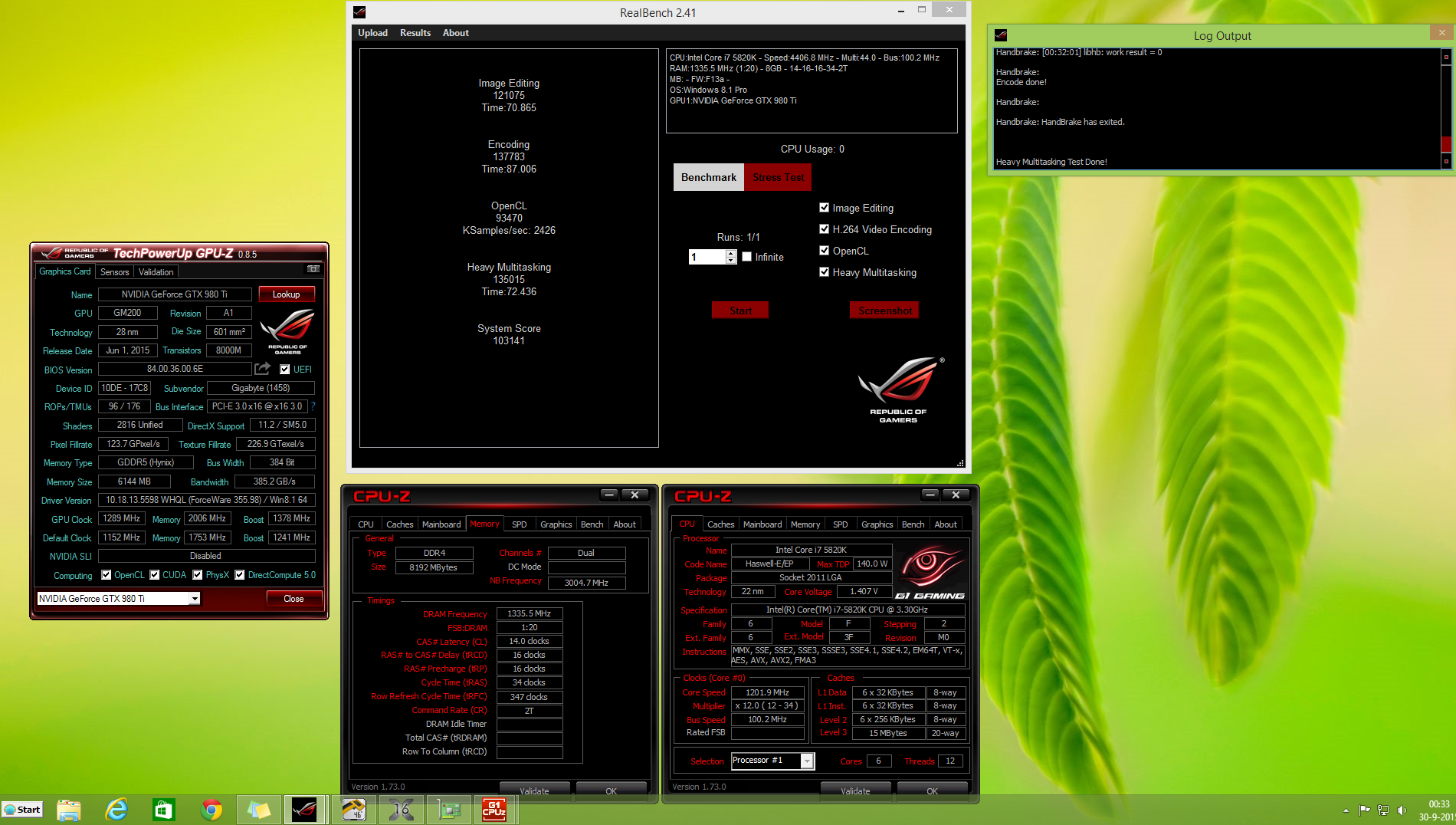Click Validate in the left CPU-Z window
The image size is (1456, 825).
[534, 790]
